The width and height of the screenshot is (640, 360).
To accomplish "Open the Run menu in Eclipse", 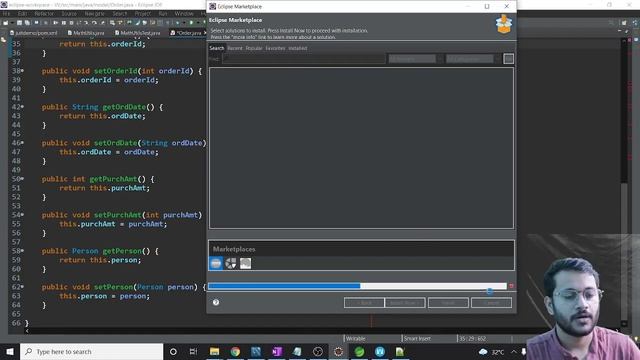I will pyautogui.click(x=162, y=13).
